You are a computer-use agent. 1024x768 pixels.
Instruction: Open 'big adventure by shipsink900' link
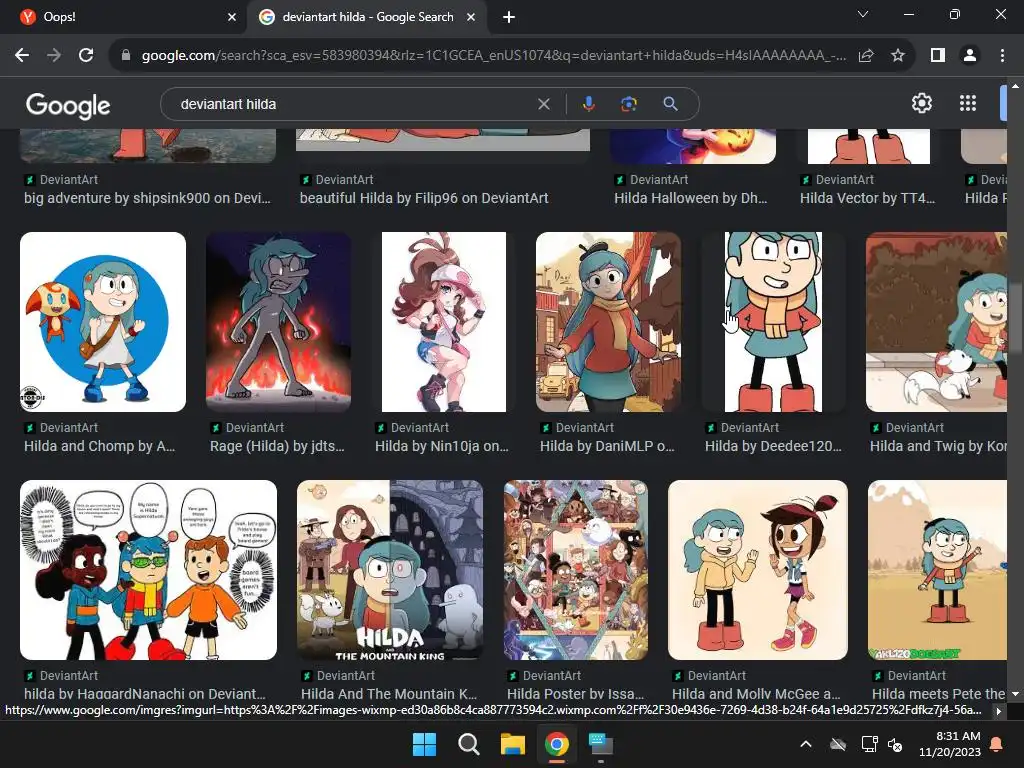[x=147, y=198]
